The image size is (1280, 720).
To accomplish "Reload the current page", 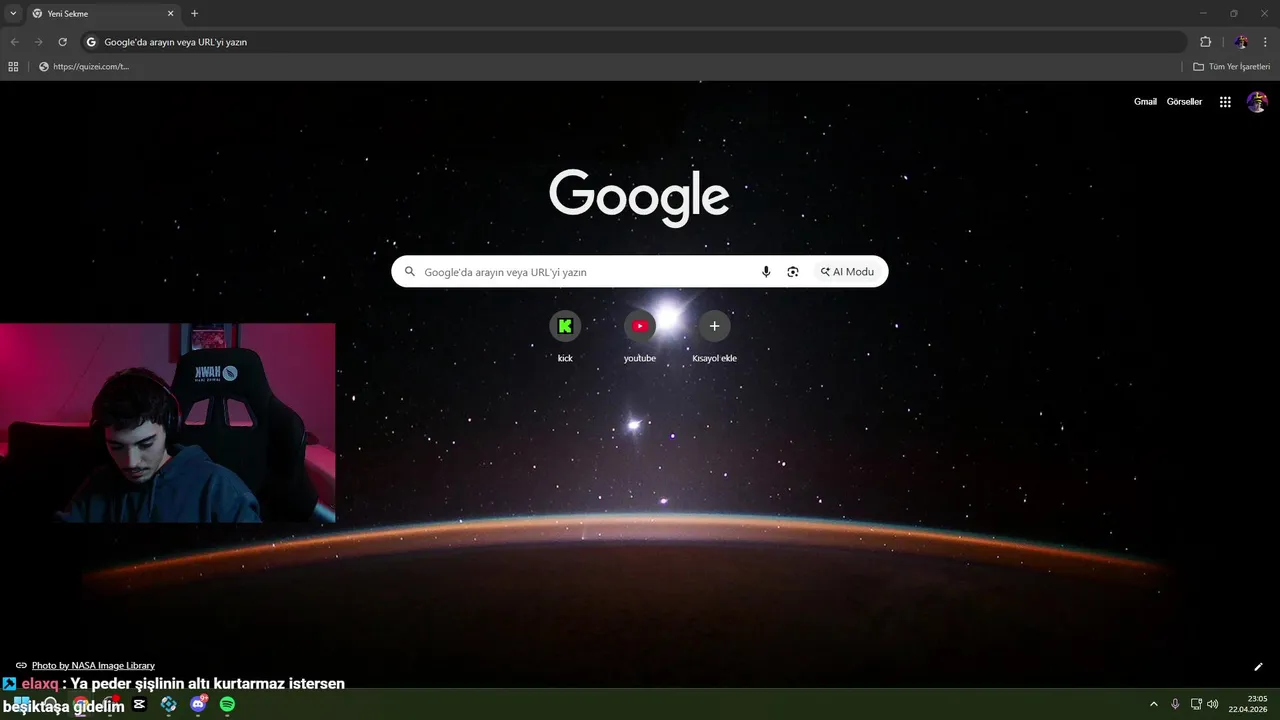I will pos(62,42).
